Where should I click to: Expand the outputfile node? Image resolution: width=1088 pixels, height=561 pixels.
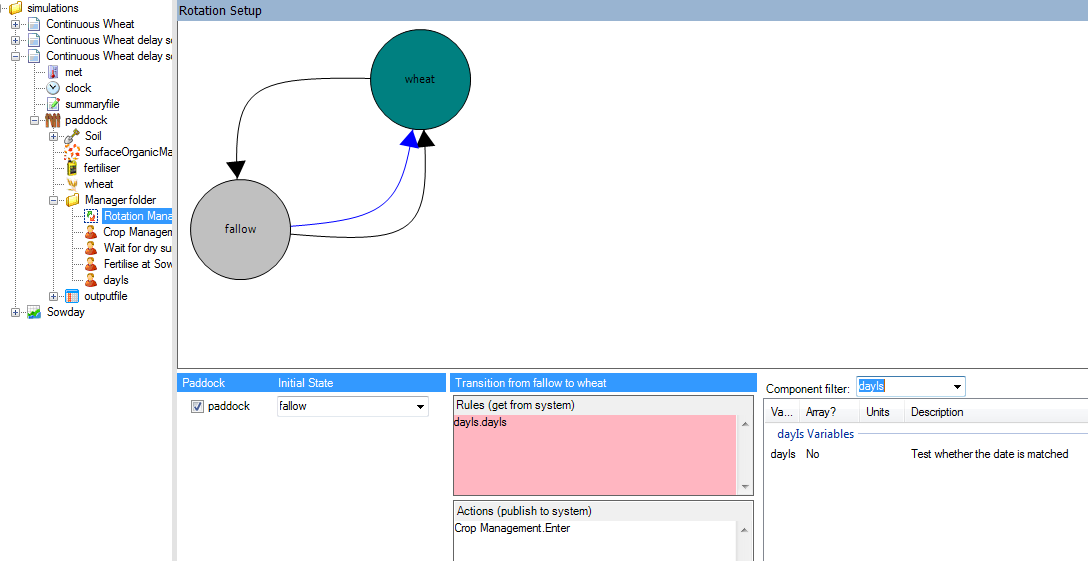pos(53,296)
